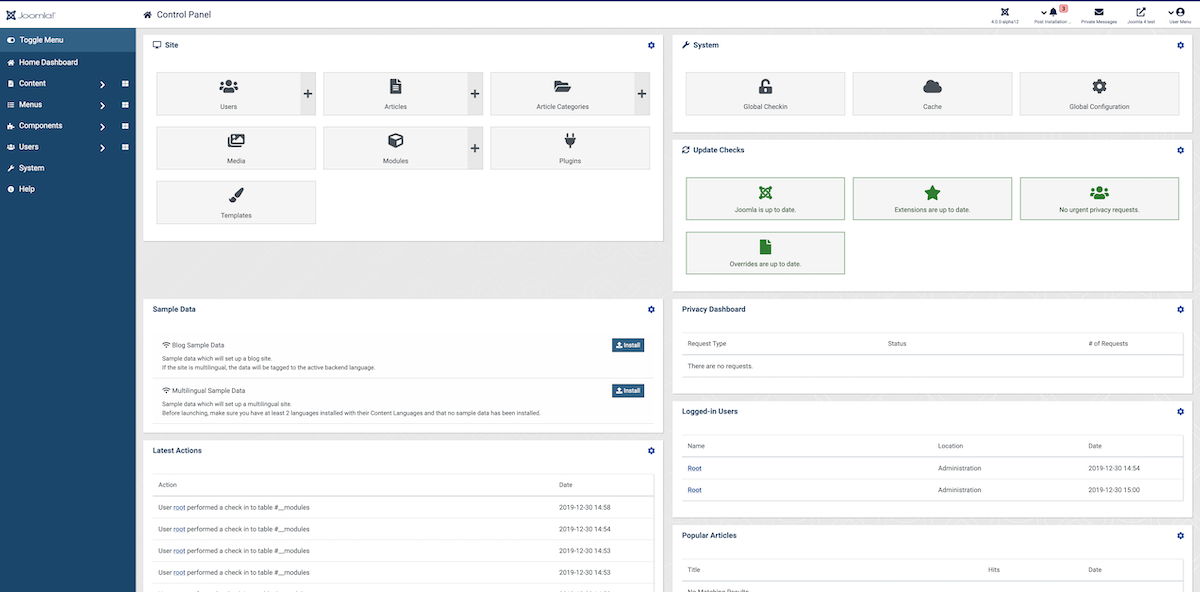Click the first Root user link
This screenshot has height=592, width=1200.
coord(694,468)
